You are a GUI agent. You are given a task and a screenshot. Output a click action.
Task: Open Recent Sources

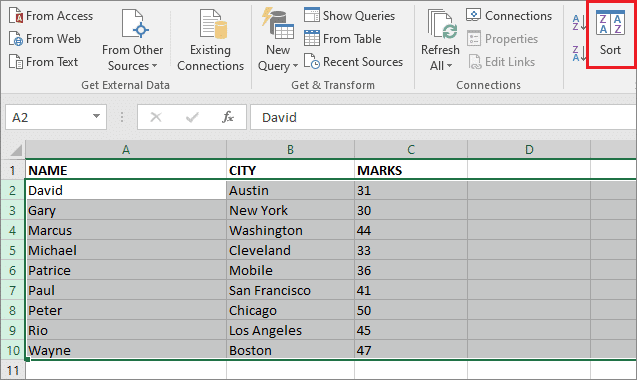pyautogui.click(x=353, y=62)
